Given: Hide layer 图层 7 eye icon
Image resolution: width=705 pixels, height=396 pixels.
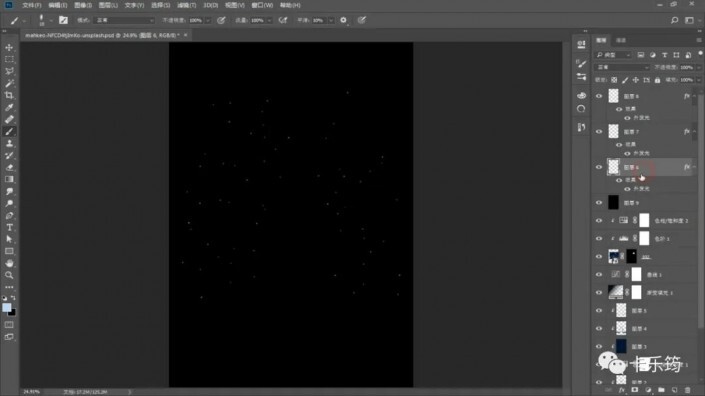Looking at the screenshot, I should tap(599, 132).
